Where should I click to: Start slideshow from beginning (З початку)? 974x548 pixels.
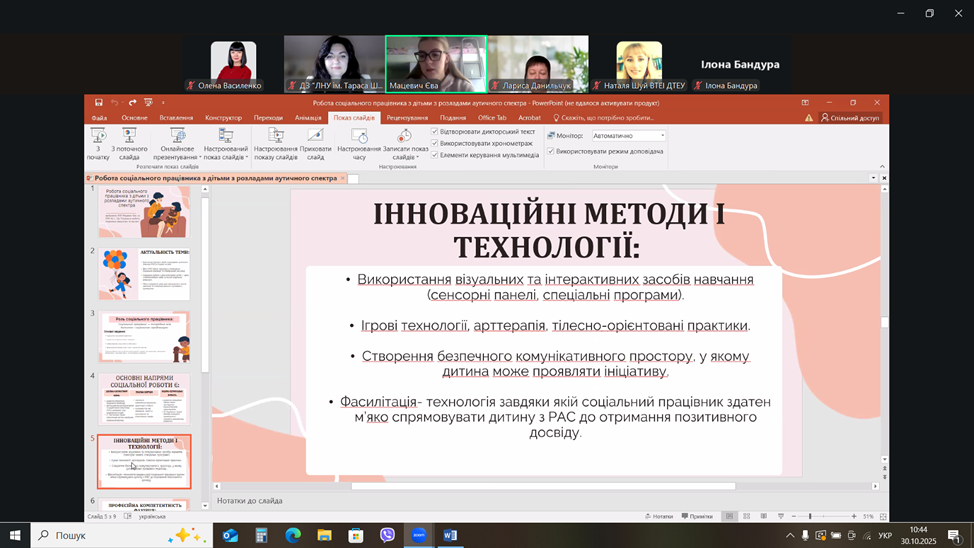[x=98, y=143]
